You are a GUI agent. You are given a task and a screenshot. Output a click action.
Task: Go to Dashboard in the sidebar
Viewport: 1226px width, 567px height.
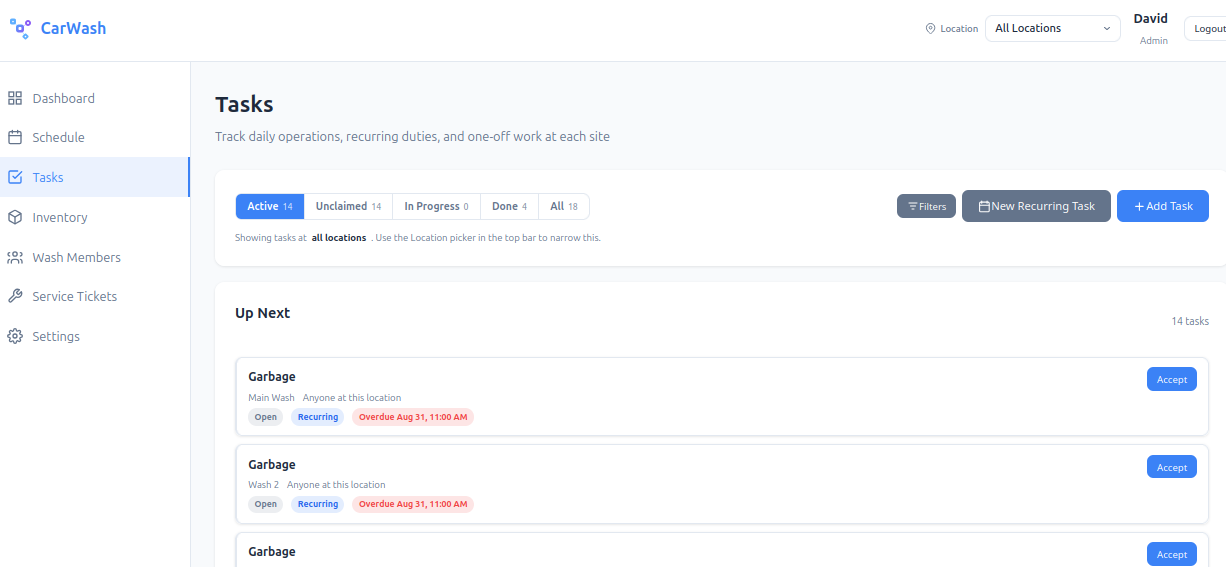click(x=95, y=98)
